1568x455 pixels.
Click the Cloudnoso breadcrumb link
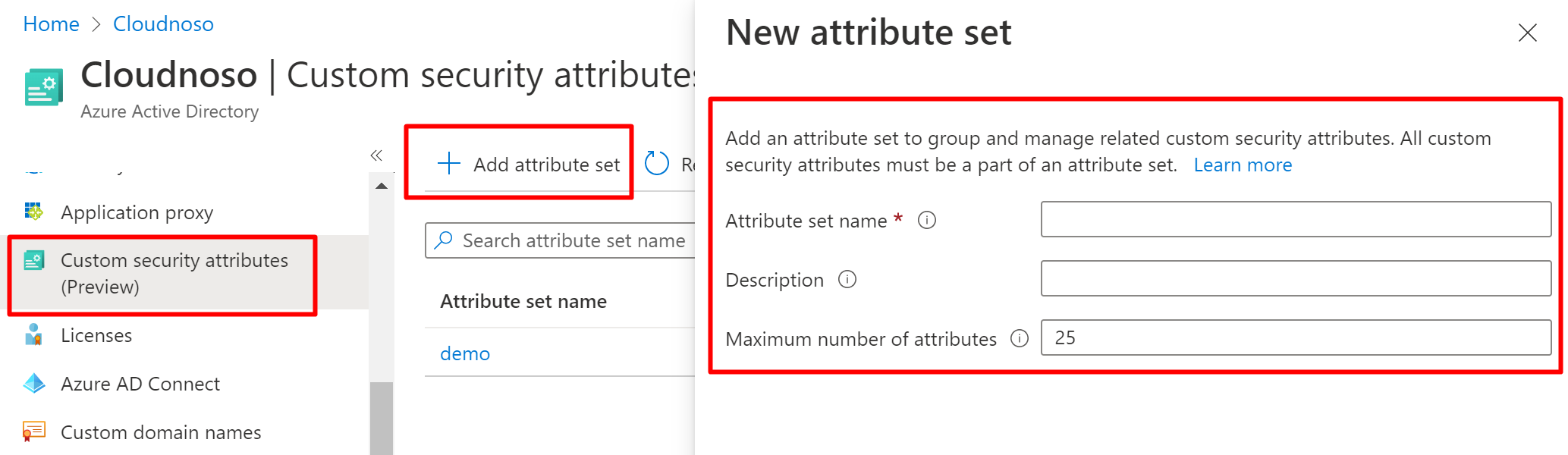pyautogui.click(x=163, y=24)
